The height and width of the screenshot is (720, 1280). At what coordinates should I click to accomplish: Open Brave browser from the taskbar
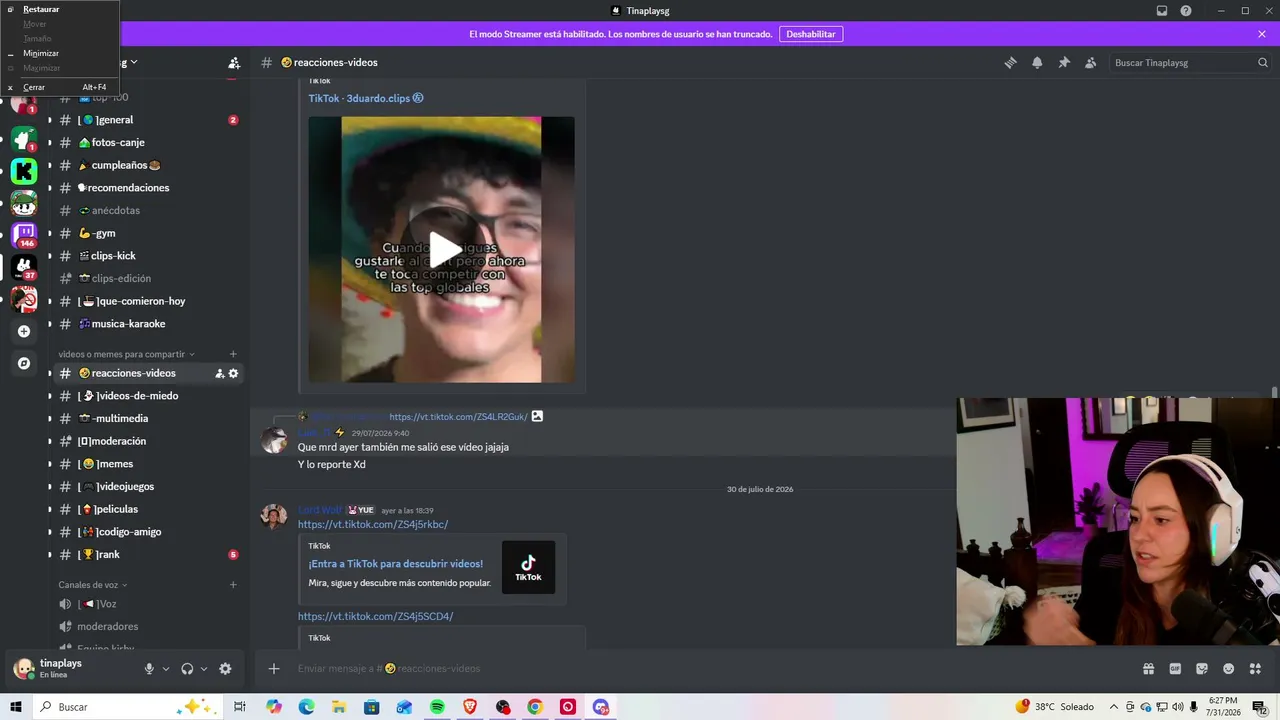pyautogui.click(x=470, y=707)
